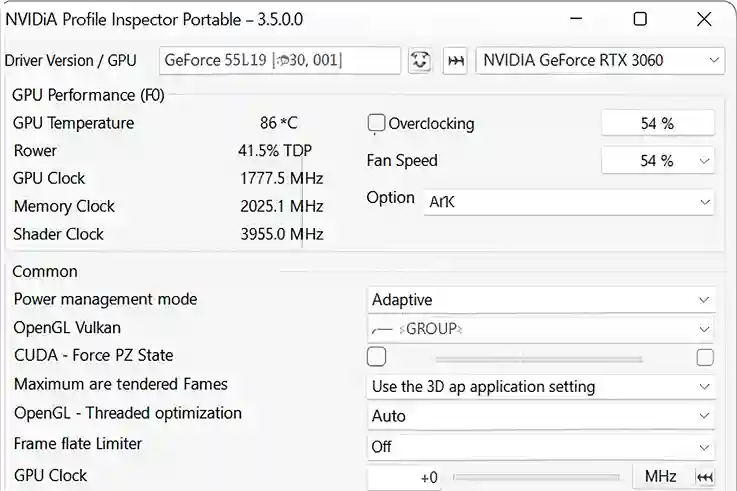737x491 pixels.
Task: Expand the Frame Rate Limiter Off dropdown
Action: coord(541,446)
